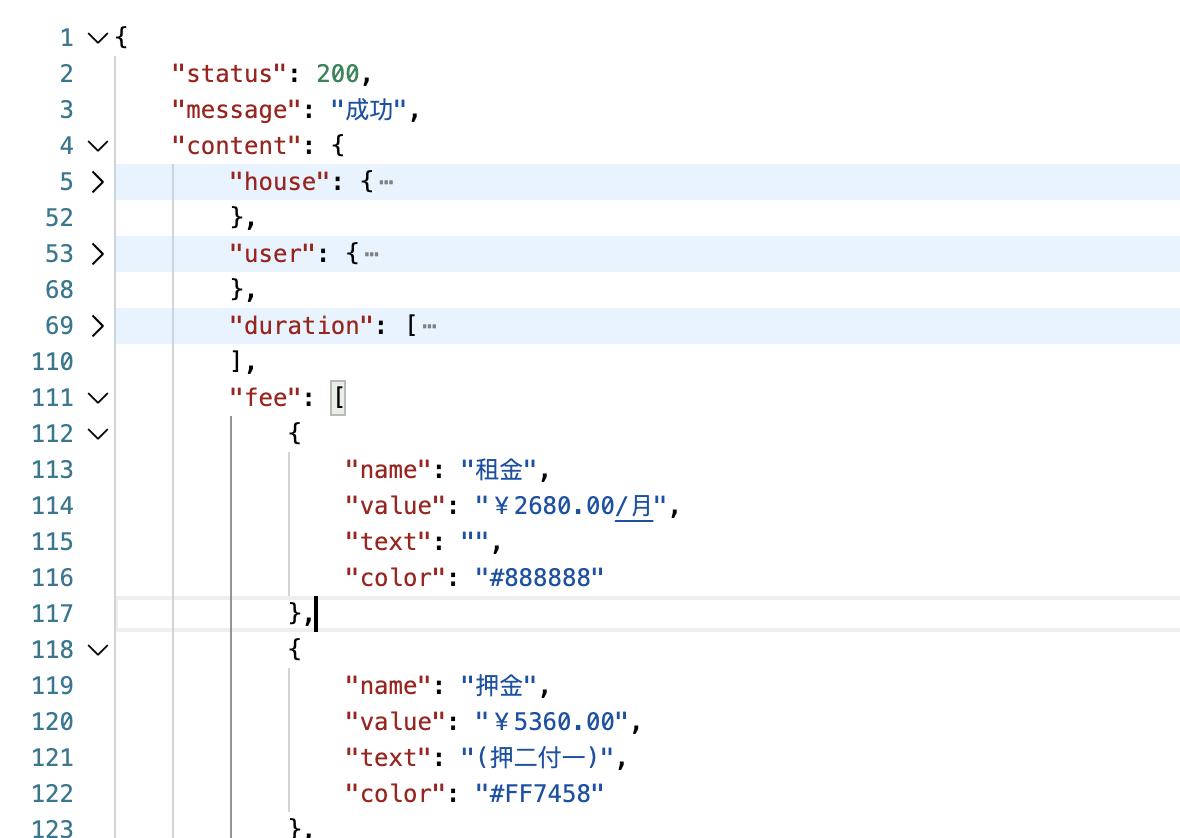1180x838 pixels.
Task: Click the "(押二付一)" text string
Action: pyautogui.click(x=545, y=757)
